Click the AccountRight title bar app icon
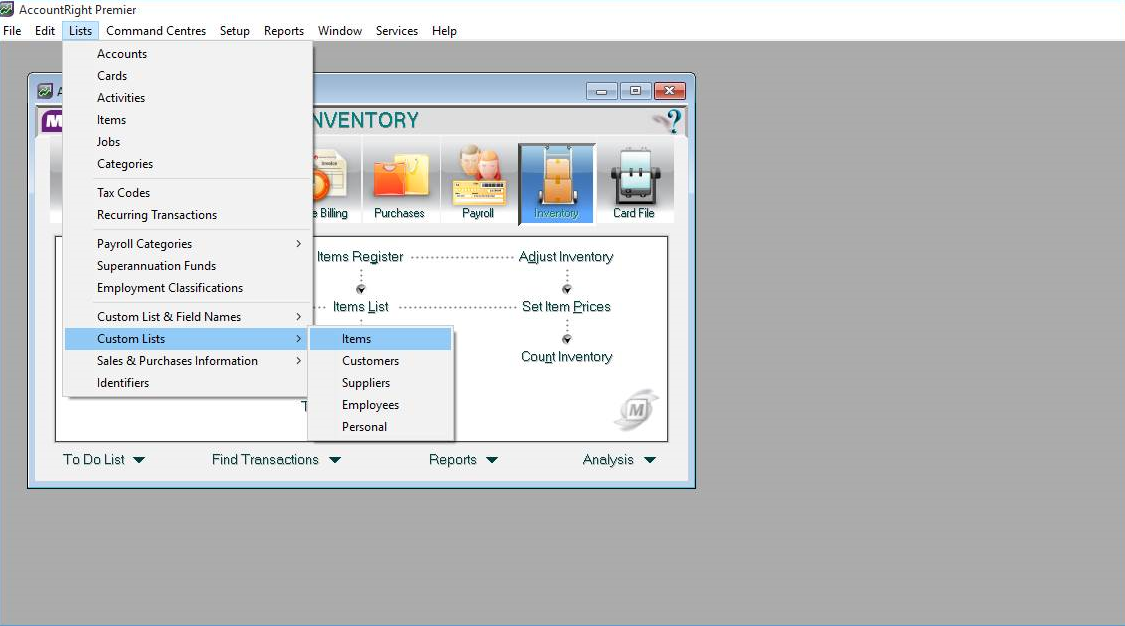The image size is (1125, 626). point(7,9)
